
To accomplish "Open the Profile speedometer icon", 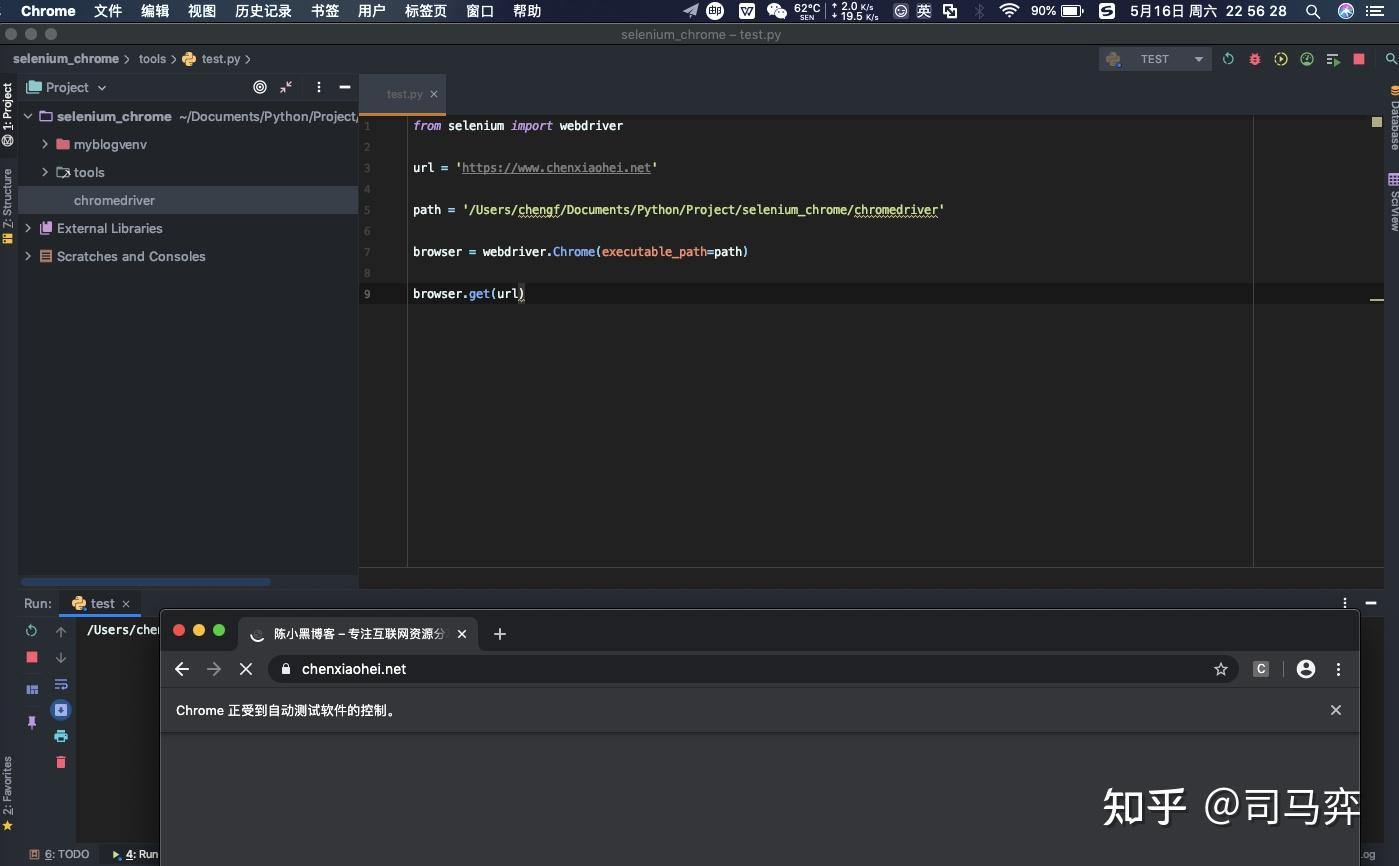I will coord(1307,59).
